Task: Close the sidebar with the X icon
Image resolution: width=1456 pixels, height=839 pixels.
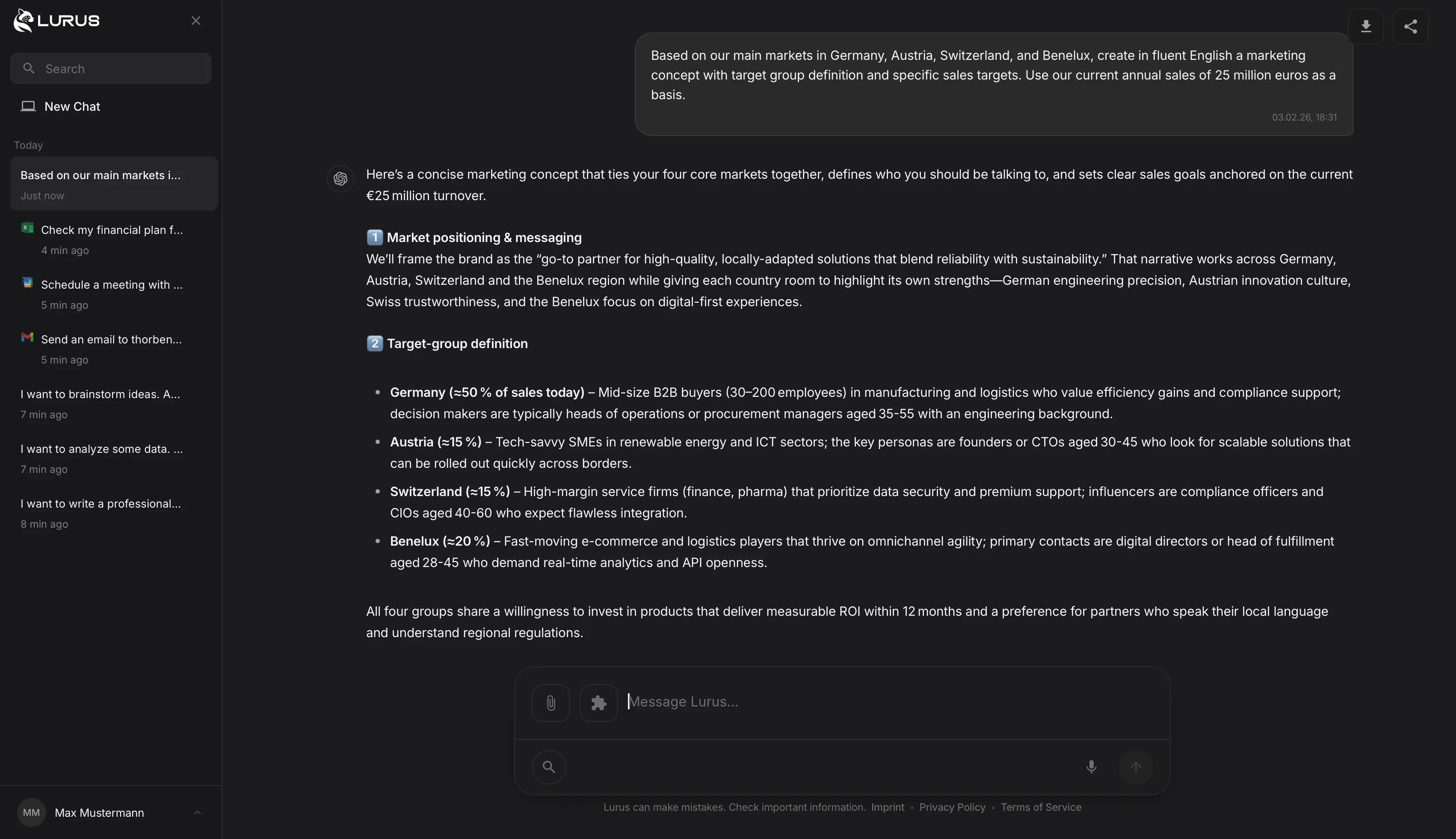Action: (x=196, y=21)
